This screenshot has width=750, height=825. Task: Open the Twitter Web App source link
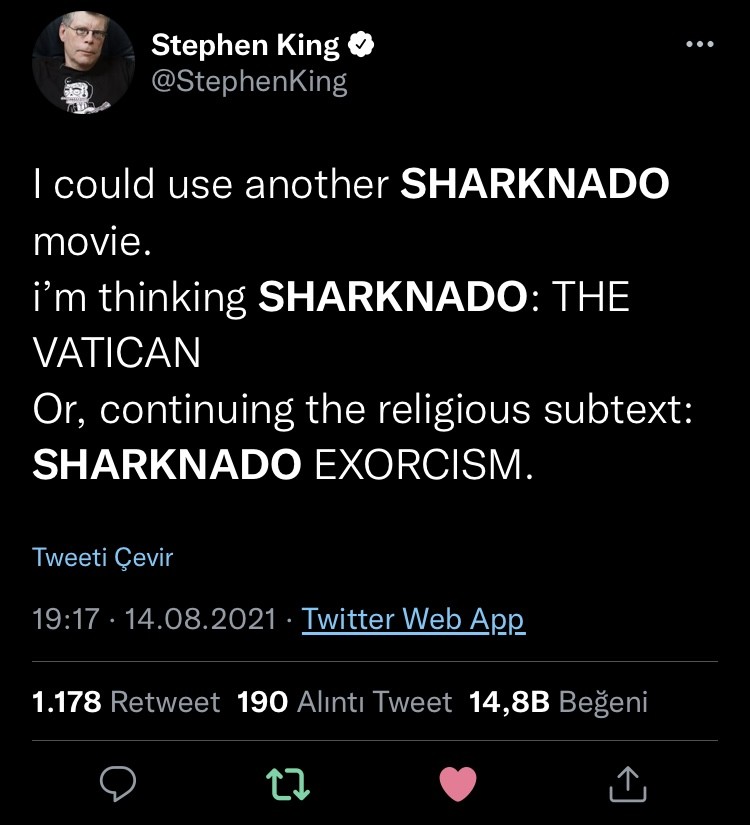click(x=413, y=619)
